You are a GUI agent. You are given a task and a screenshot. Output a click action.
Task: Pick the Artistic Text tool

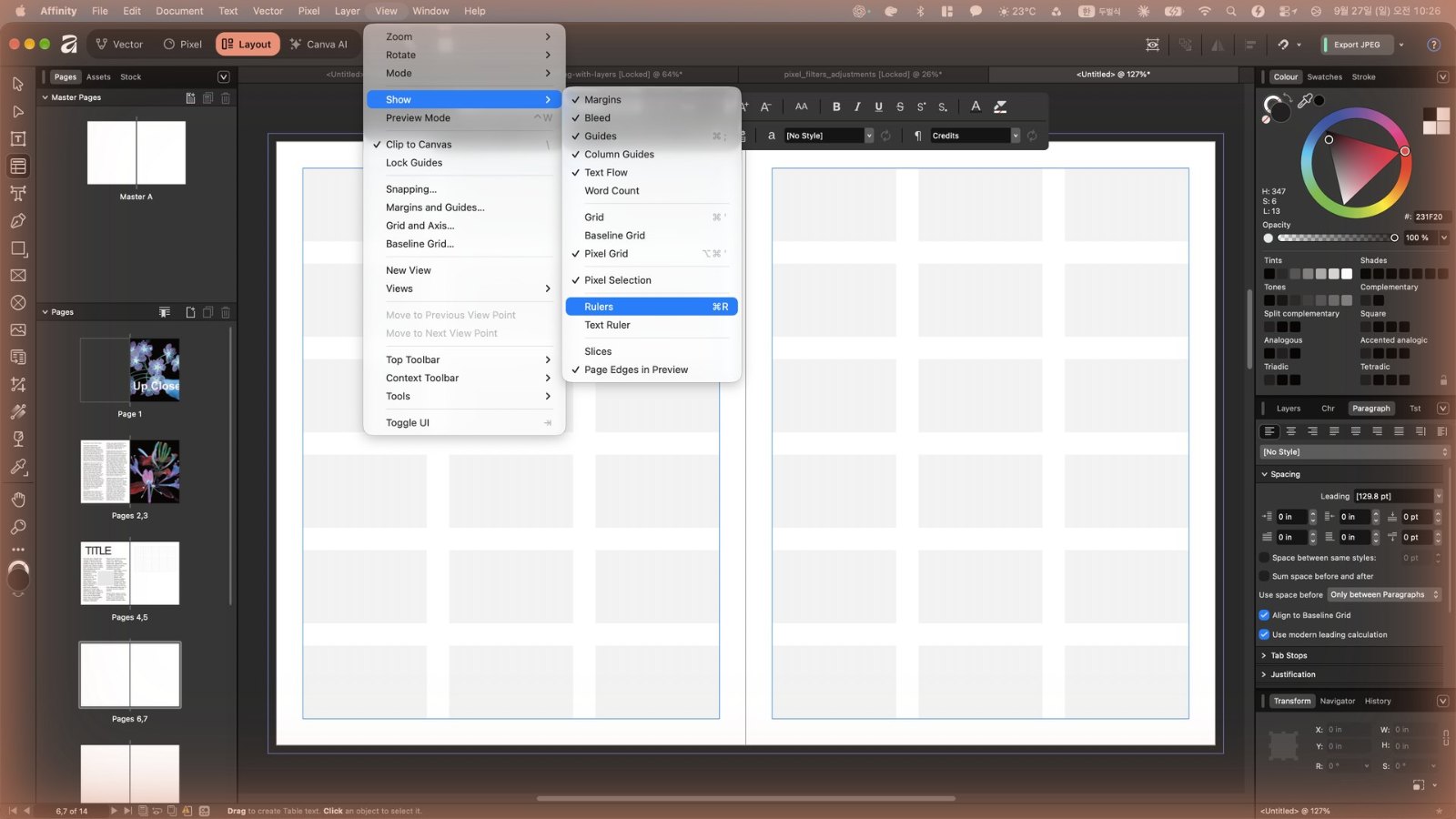18,193
